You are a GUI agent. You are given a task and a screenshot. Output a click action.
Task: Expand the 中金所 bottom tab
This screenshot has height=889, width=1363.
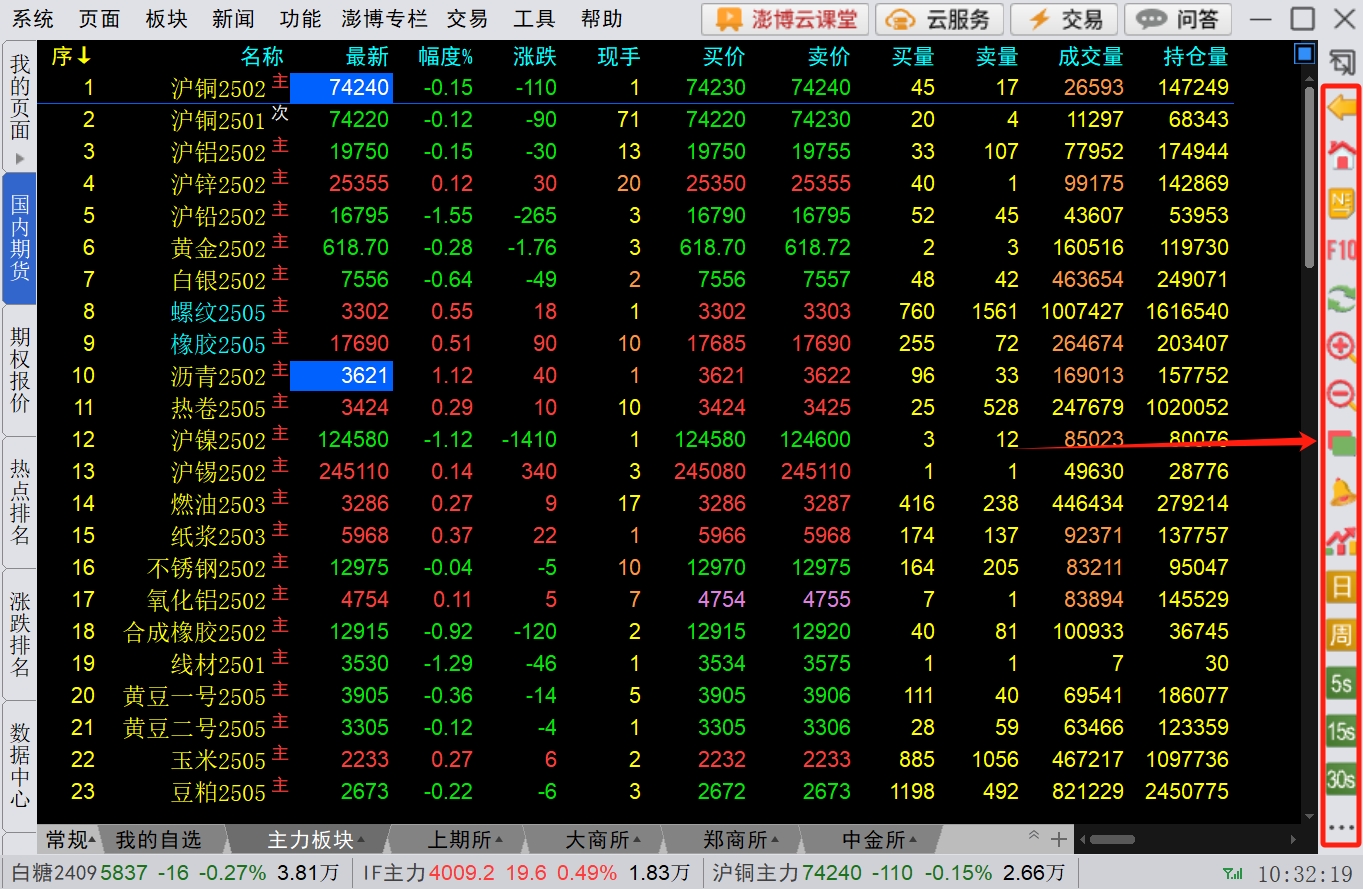tap(879, 838)
